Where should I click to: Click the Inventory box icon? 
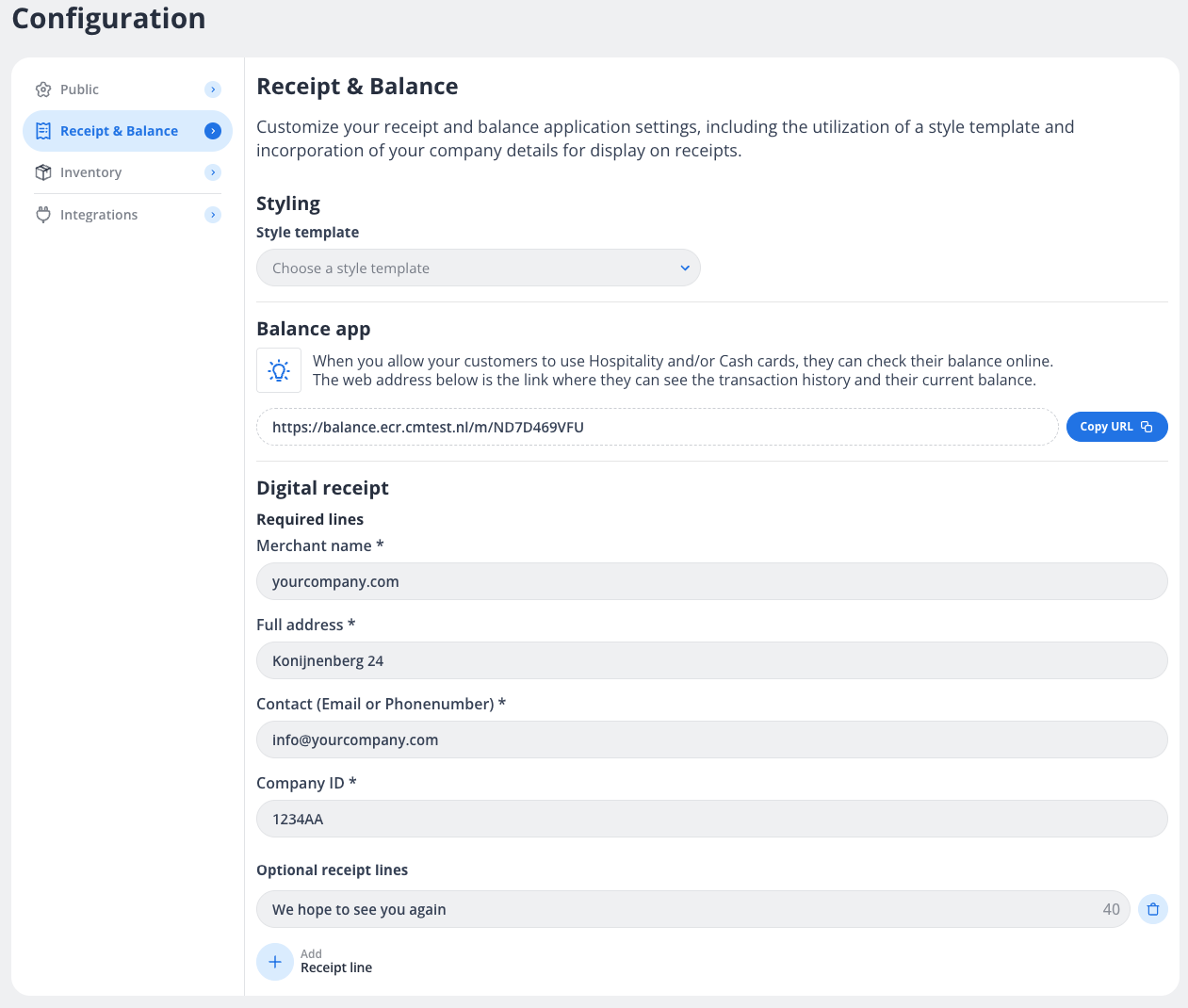[43, 172]
